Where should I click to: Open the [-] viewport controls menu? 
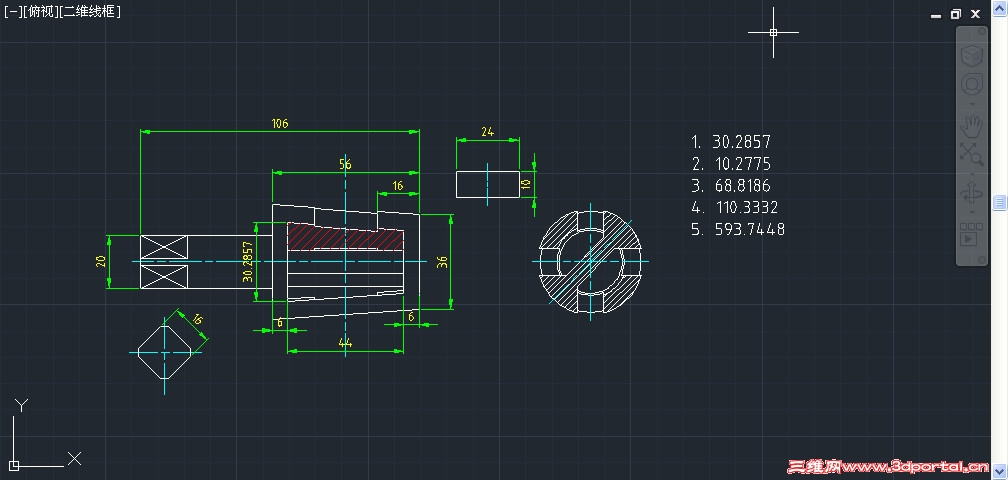coord(12,11)
